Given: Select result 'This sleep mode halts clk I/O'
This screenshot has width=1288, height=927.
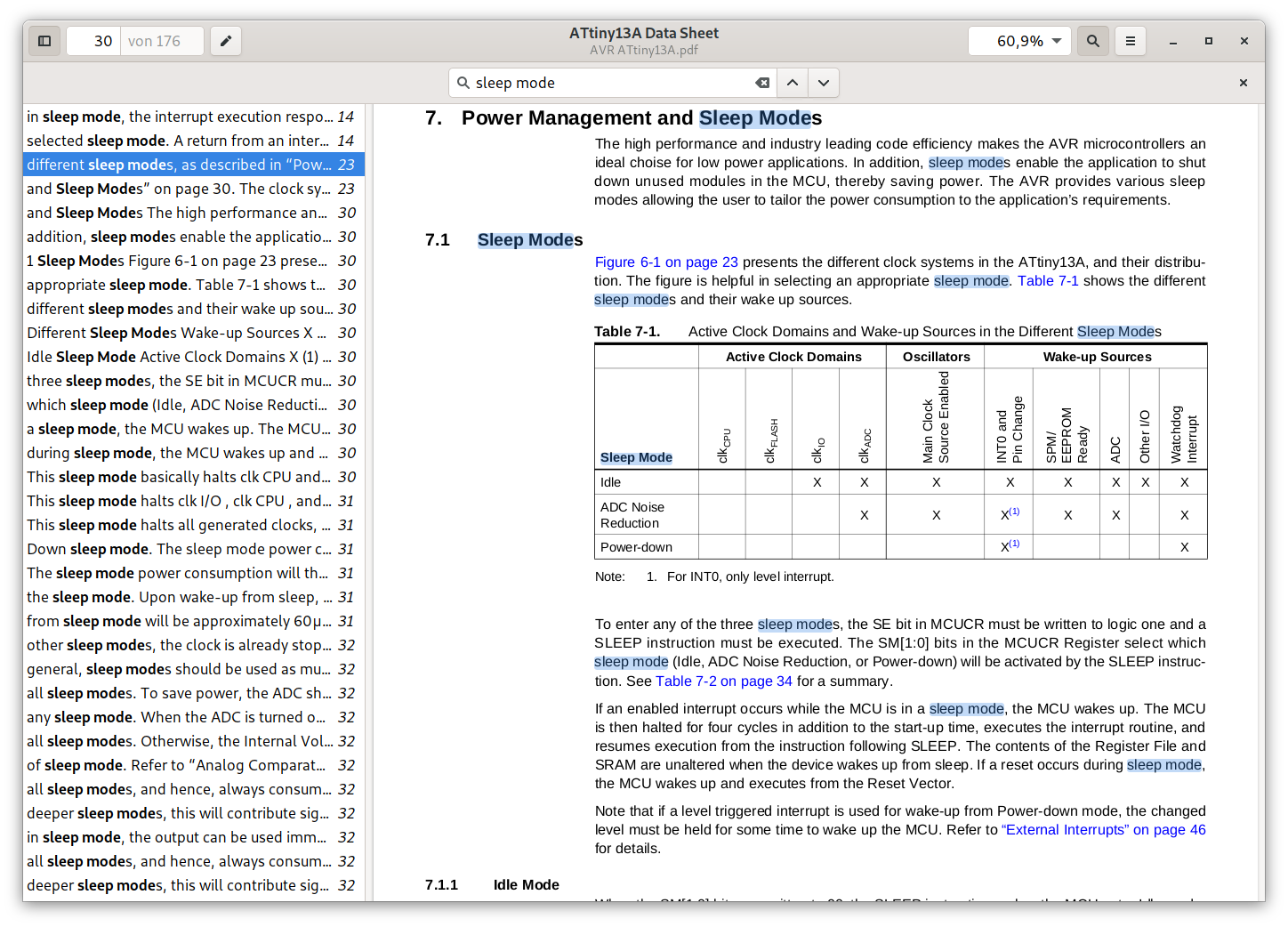Looking at the screenshot, I should pos(194,501).
